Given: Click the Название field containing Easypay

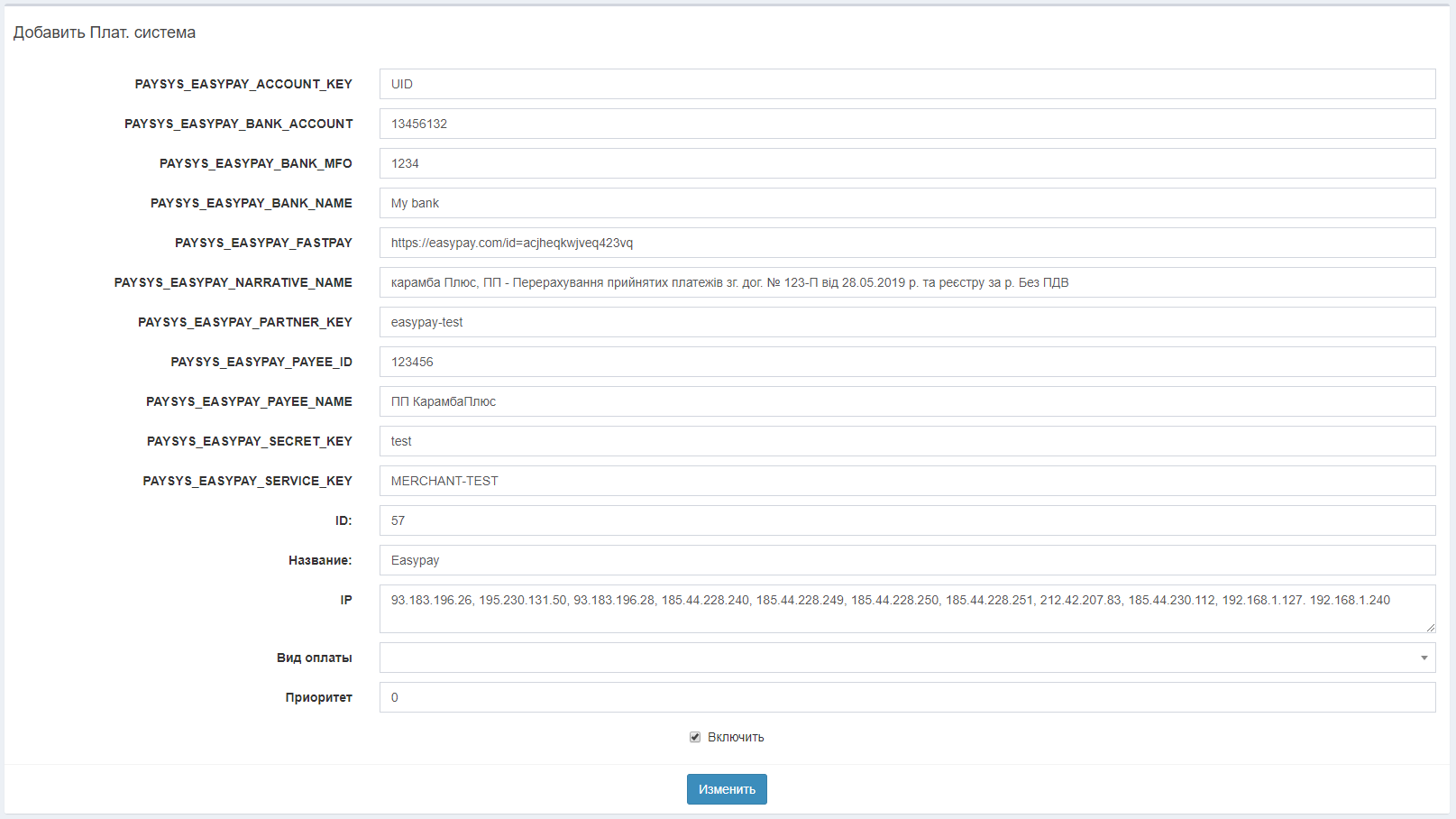Looking at the screenshot, I should [x=907, y=560].
